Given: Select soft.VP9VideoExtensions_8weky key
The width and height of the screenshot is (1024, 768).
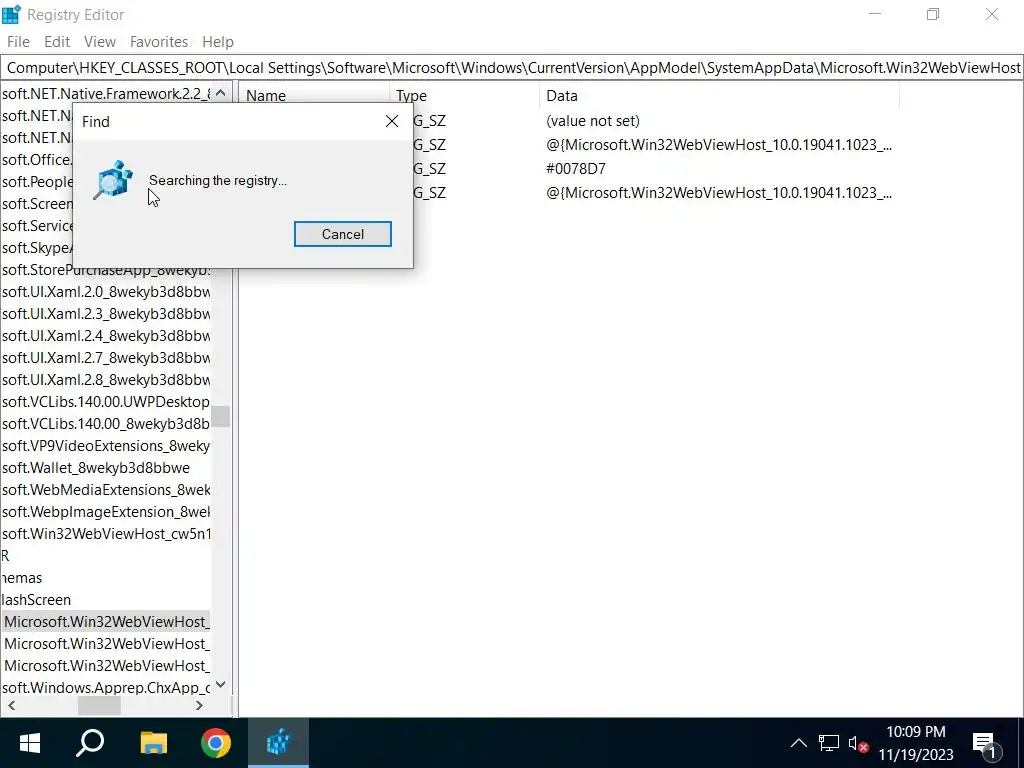Looking at the screenshot, I should click(x=106, y=446).
